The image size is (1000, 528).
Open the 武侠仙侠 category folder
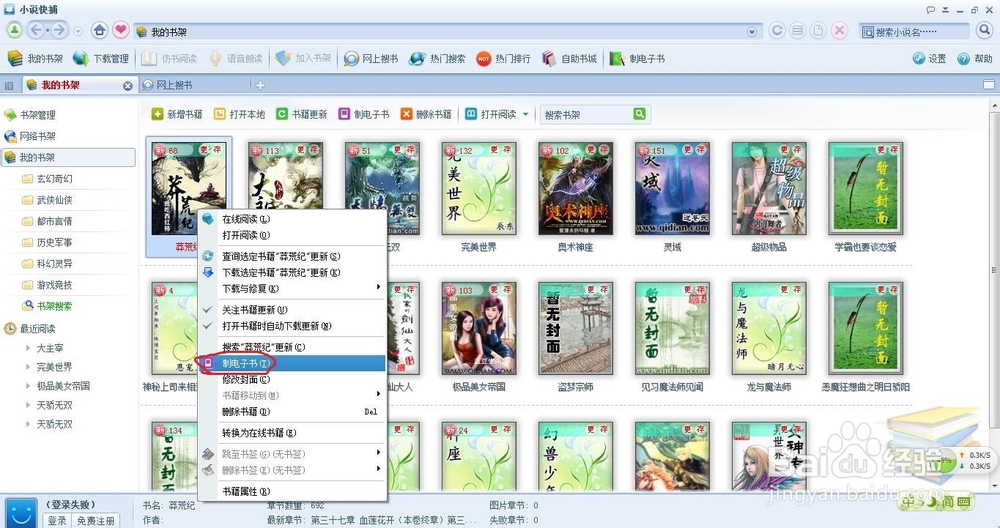(47, 200)
